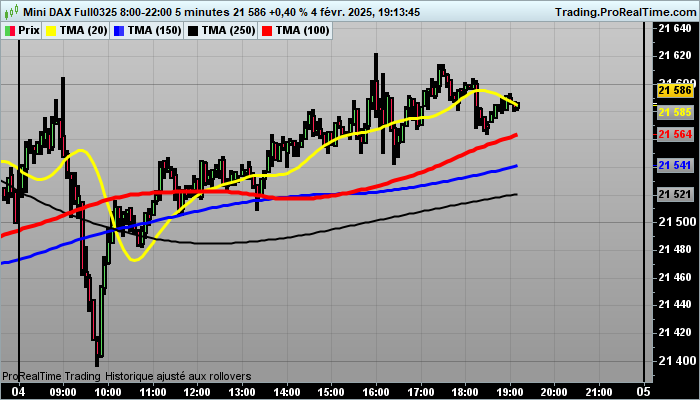The height and width of the screenshot is (400, 700).
Task: Open the TMA (150) indicator settings
Action: point(146,31)
